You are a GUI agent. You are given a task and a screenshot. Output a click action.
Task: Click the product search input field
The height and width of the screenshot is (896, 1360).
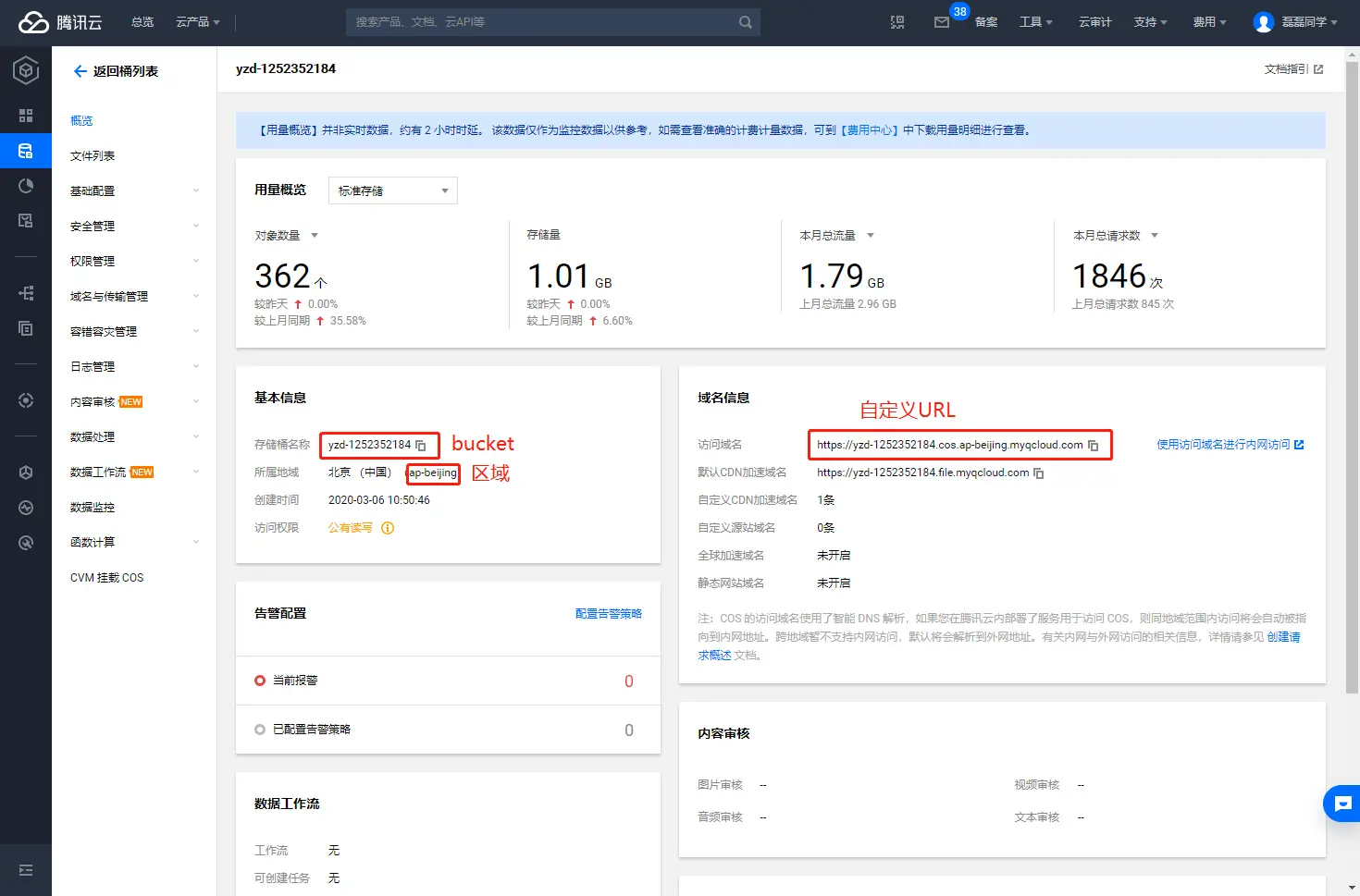click(x=541, y=22)
